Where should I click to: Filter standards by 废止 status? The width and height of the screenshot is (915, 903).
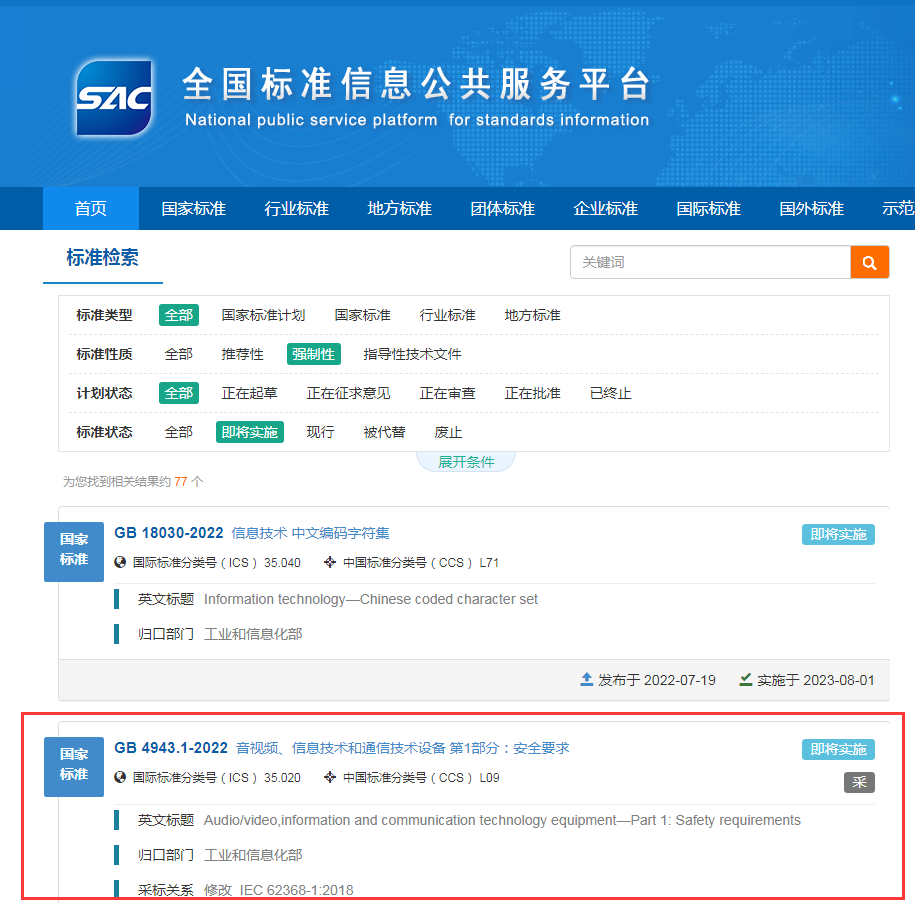[x=448, y=433]
